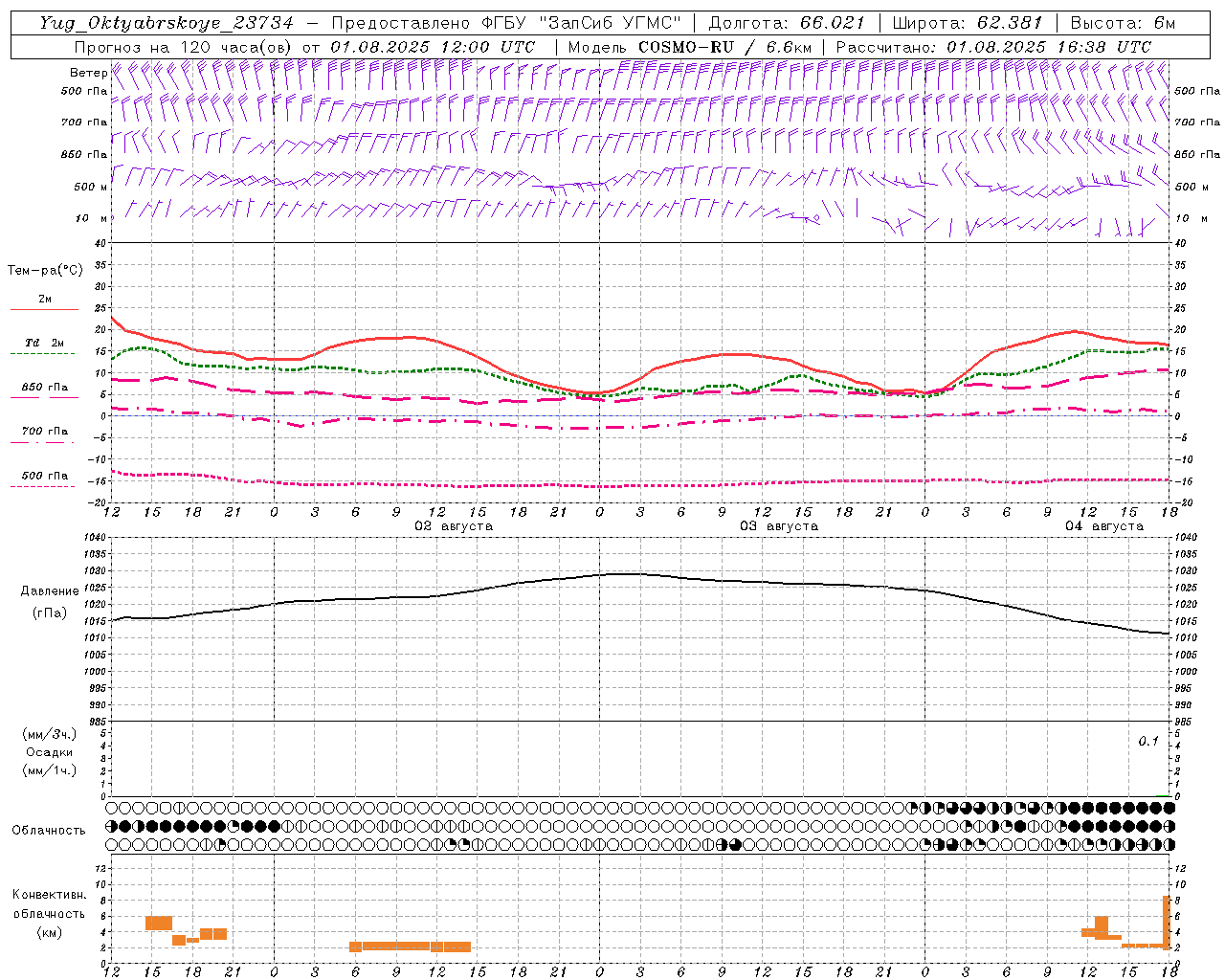Click the Конвективн. convective cloud label
This screenshot has width=1225, height=980.
[50, 895]
